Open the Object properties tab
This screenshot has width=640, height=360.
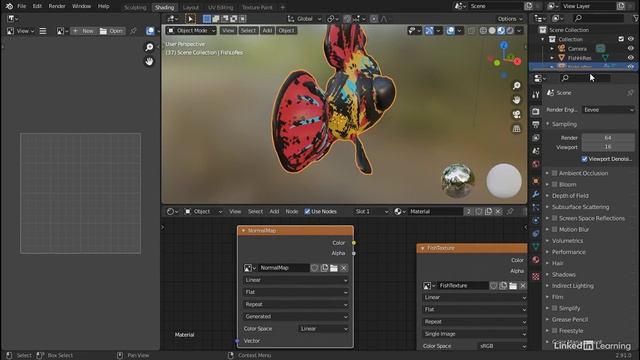coord(536,181)
